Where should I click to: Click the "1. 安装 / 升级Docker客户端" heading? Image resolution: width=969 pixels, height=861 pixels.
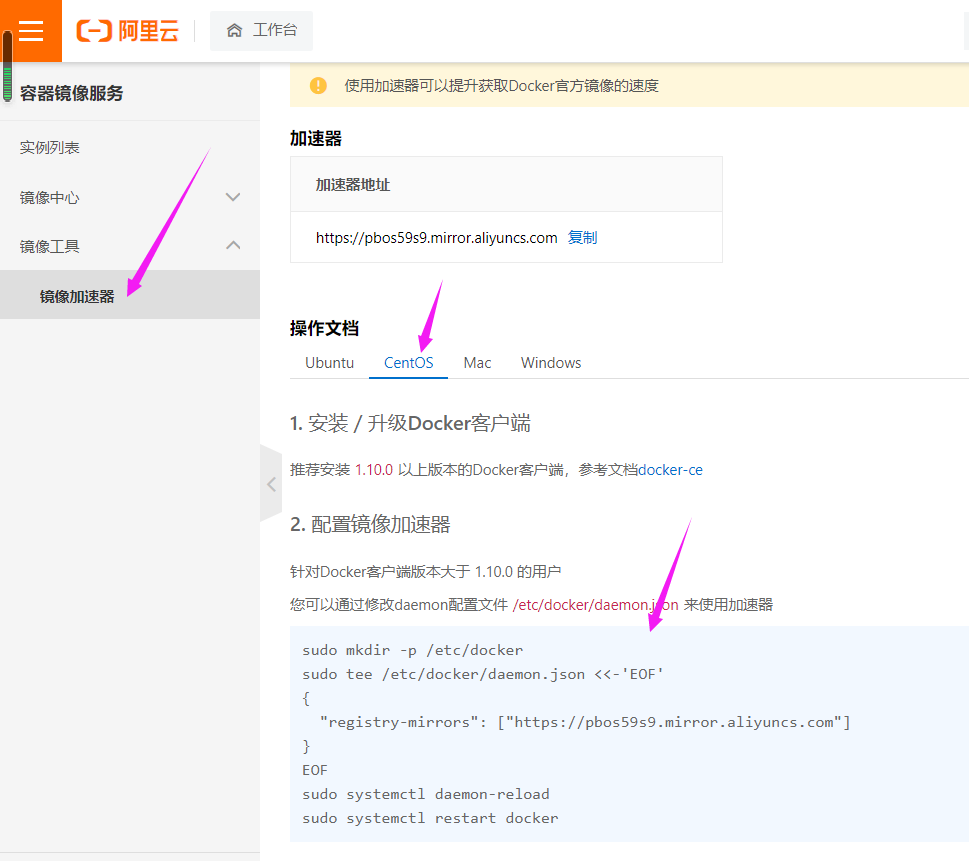410,423
